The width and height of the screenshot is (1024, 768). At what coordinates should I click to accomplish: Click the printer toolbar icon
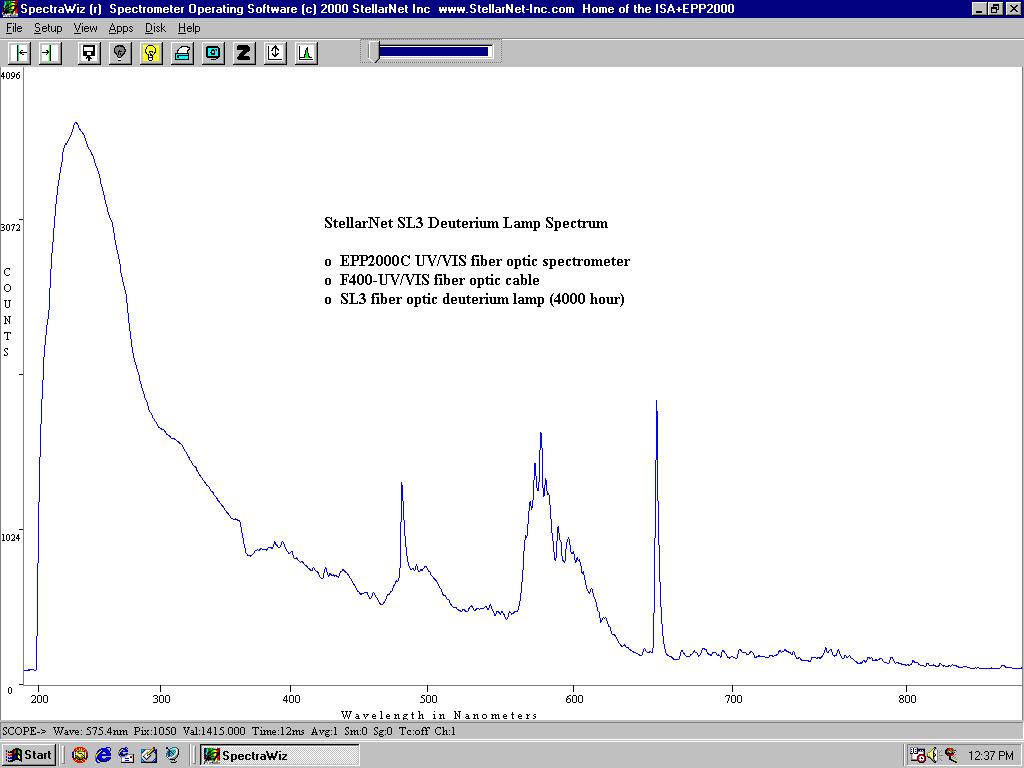point(183,53)
